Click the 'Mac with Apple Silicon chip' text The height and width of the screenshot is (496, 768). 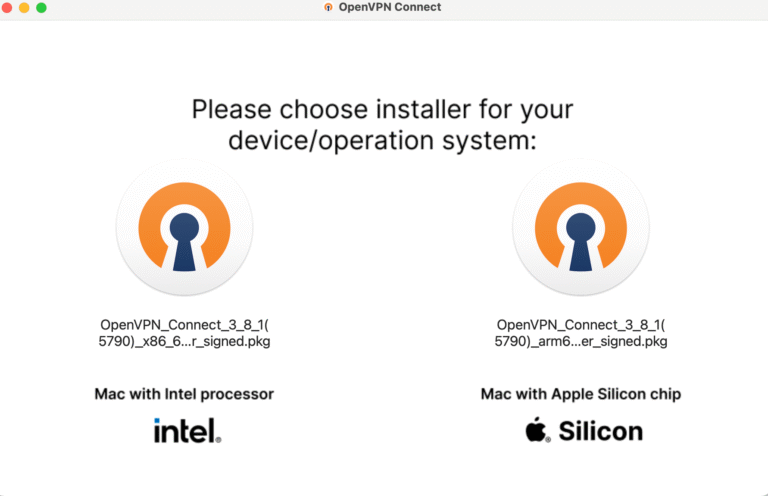tap(581, 394)
